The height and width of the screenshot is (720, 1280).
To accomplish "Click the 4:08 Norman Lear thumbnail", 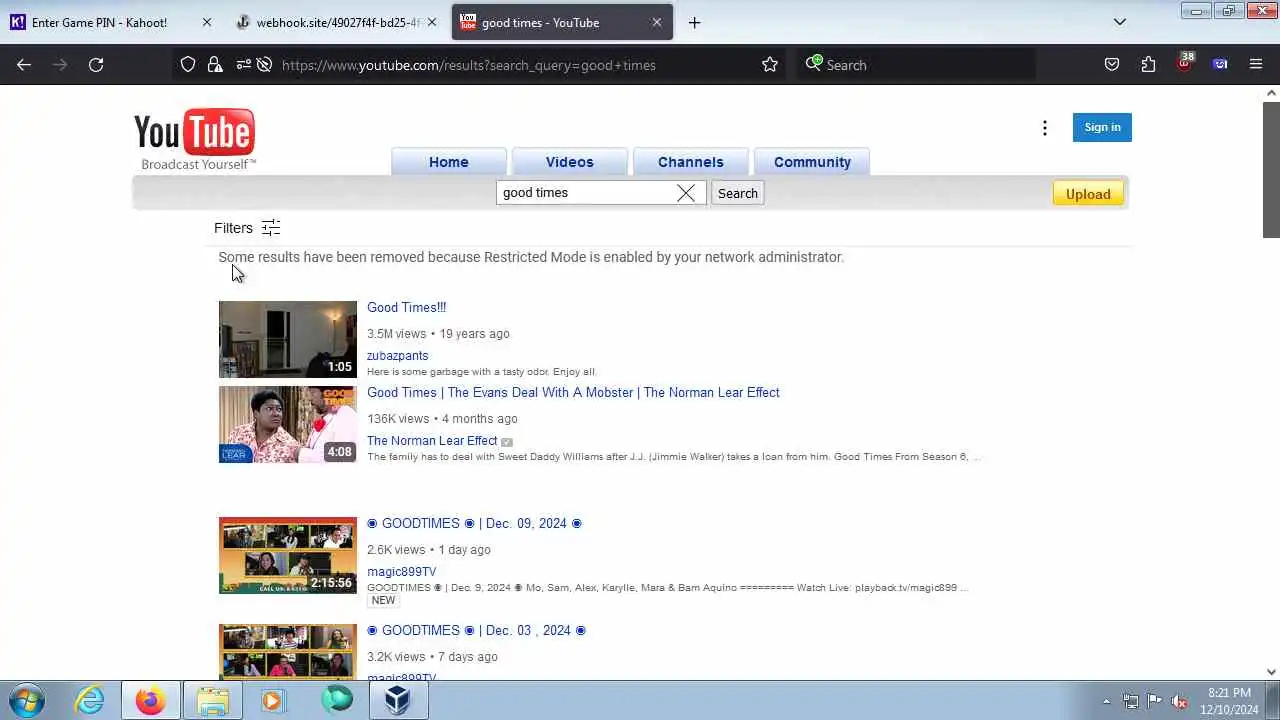I will pyautogui.click(x=288, y=424).
